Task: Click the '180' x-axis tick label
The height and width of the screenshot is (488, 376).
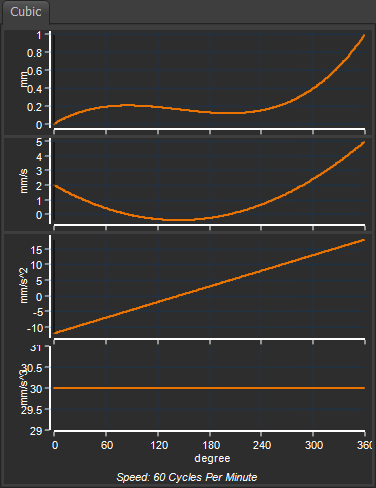Action: (211, 445)
